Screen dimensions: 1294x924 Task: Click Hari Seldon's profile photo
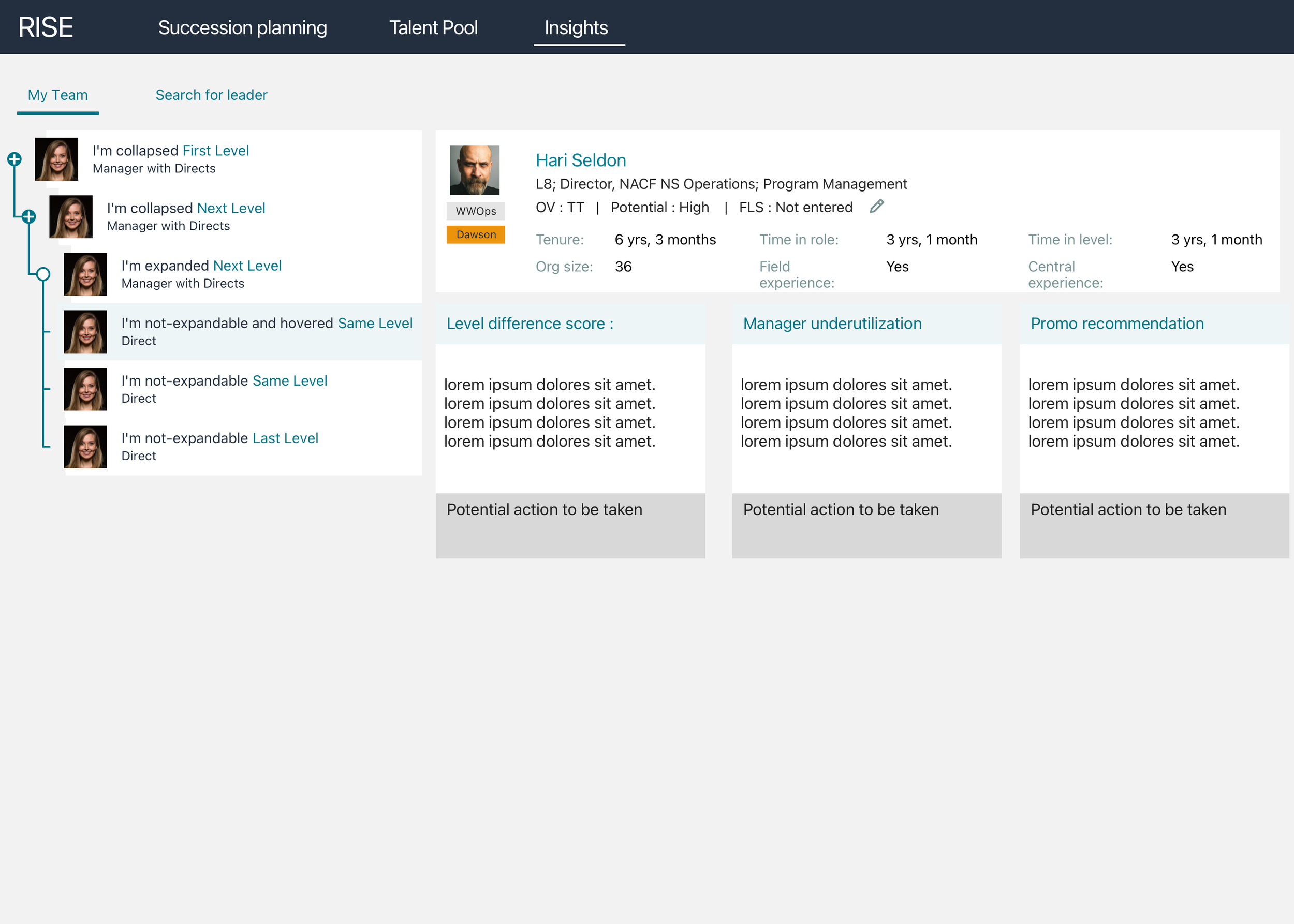click(474, 170)
